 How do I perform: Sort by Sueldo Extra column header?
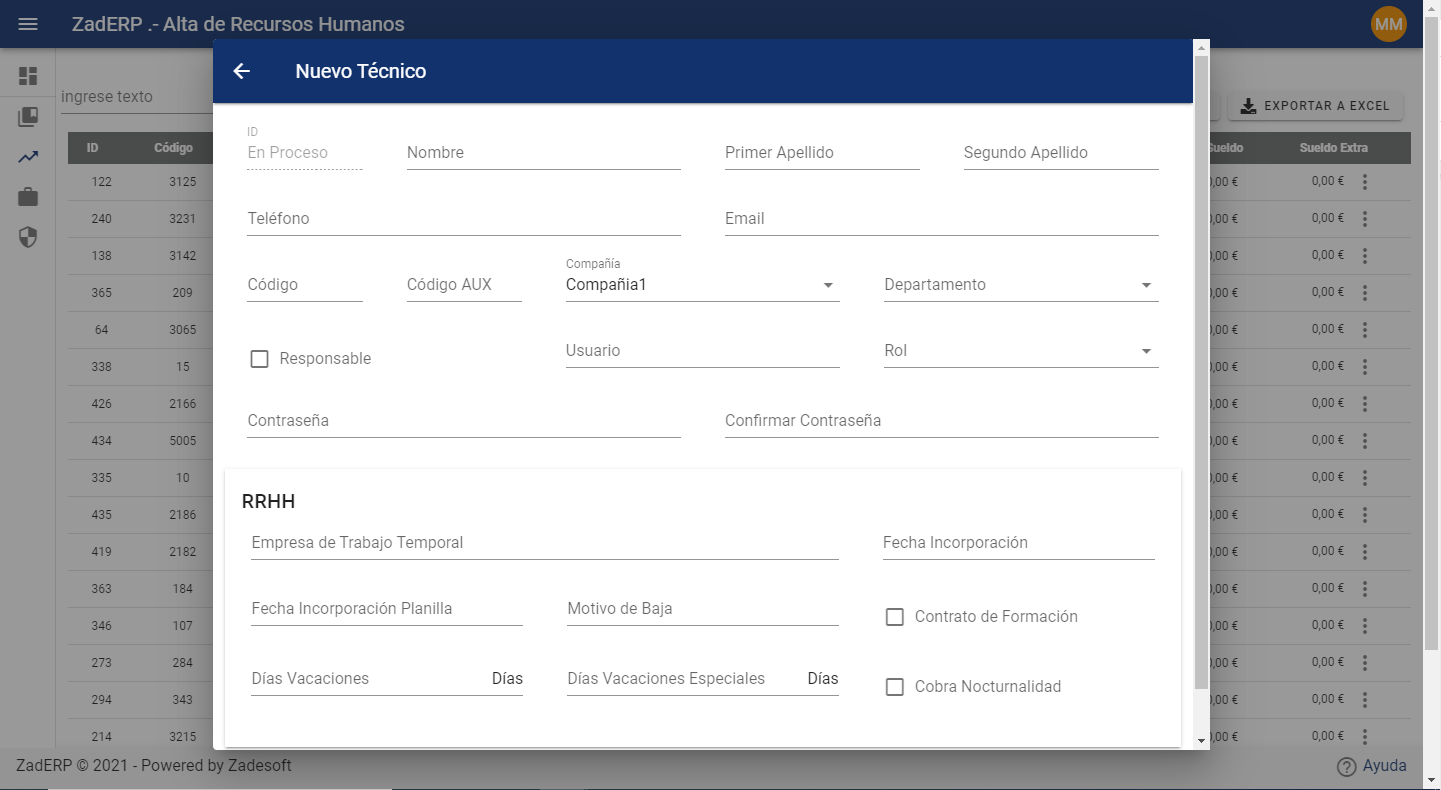coord(1333,148)
